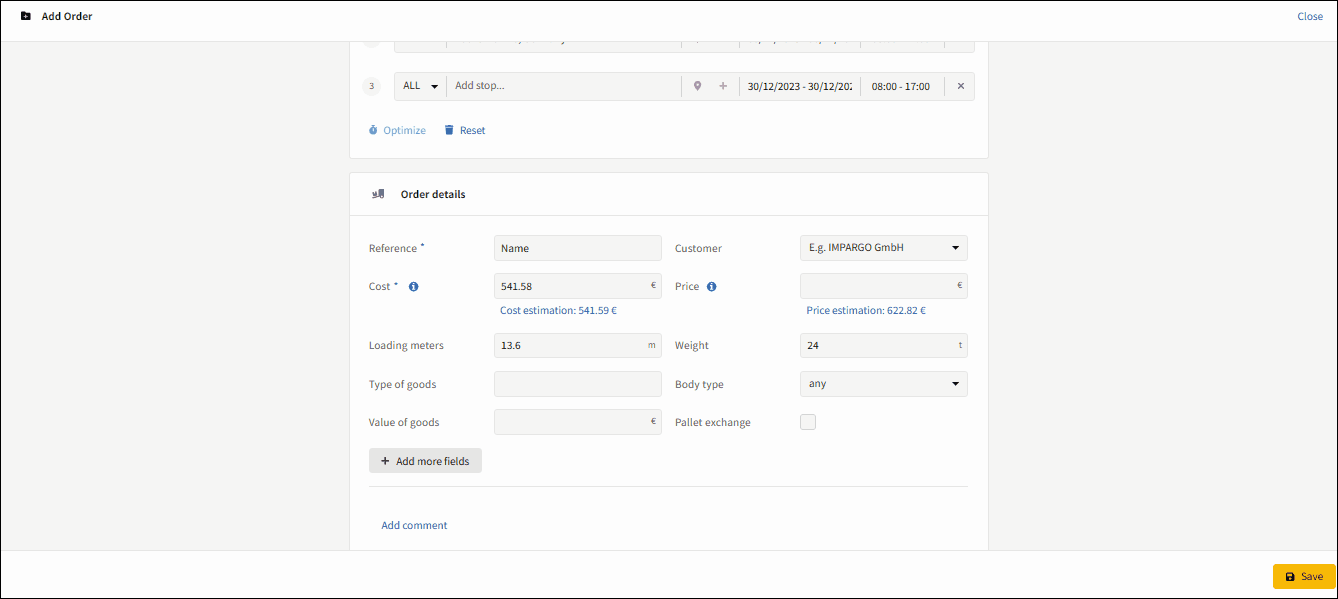
Task: Click the Pallet exchange label
Action: pyautogui.click(x=713, y=423)
